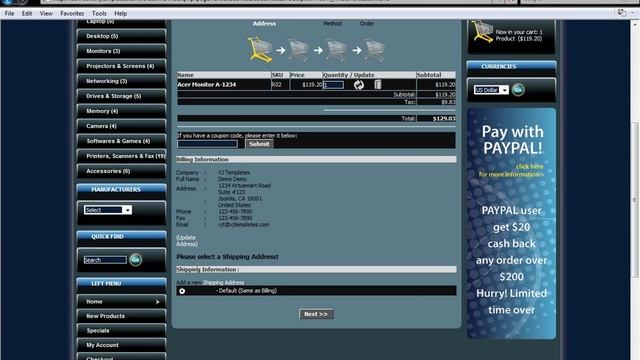Click the 'click here for more information' PayPal link
The image size is (640, 360).
511,170
